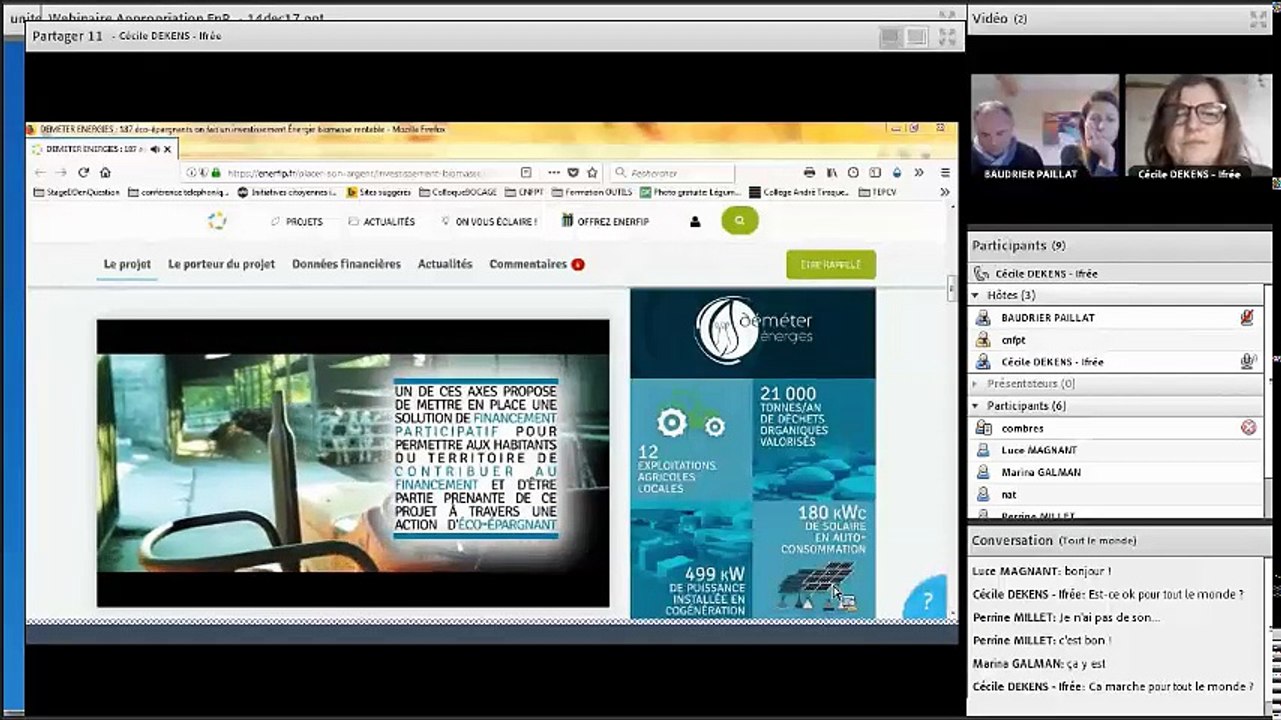This screenshot has width=1281, height=720.
Task: Click the user account icon on Enerfip
Action: click(x=695, y=222)
